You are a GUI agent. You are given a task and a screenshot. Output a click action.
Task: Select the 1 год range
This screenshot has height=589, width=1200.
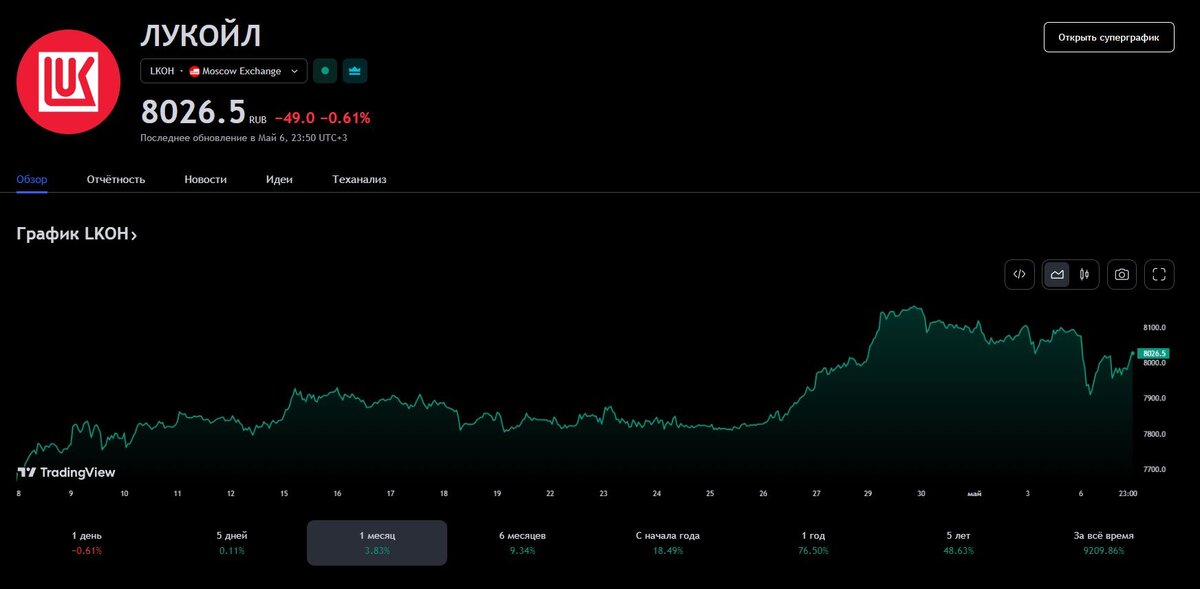[812, 543]
